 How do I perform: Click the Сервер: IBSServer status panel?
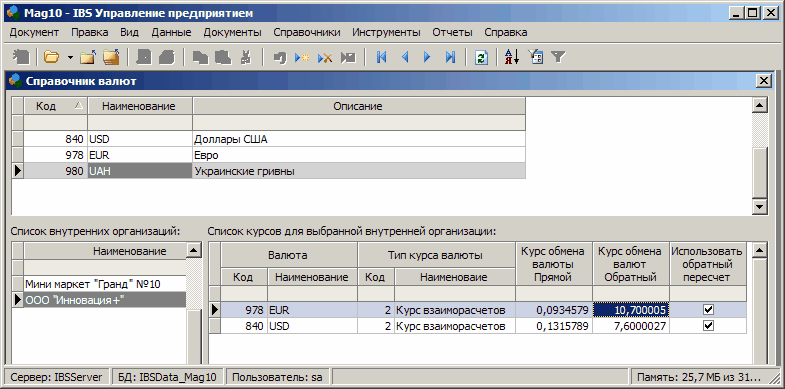click(57, 377)
